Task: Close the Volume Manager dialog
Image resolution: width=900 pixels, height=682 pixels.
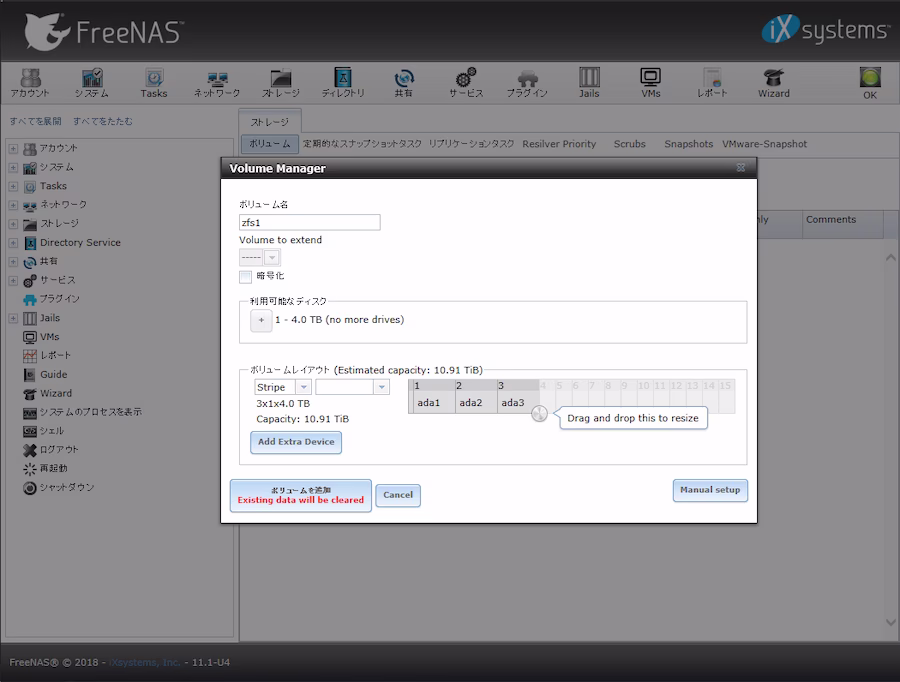Action: point(741,168)
